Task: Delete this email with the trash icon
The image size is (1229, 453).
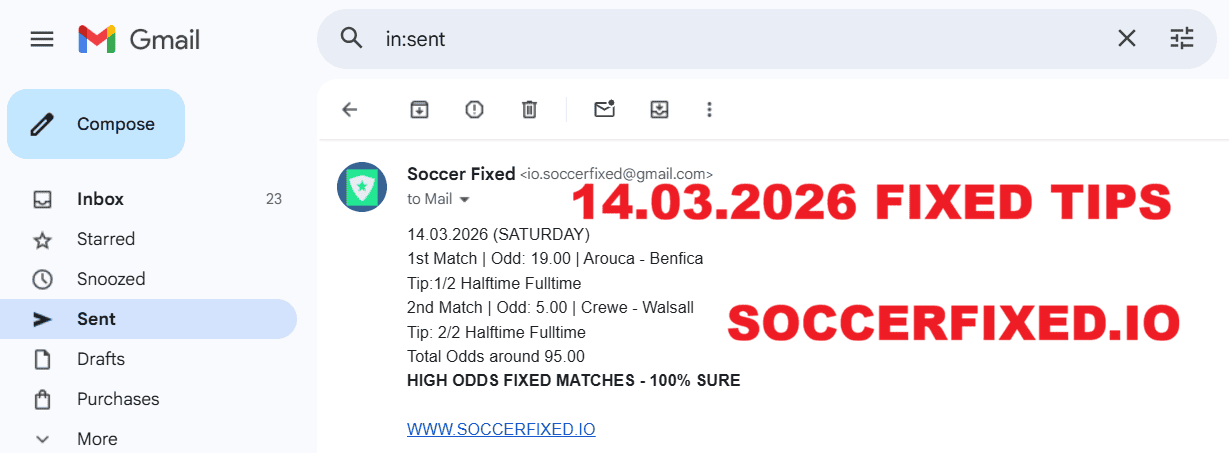Action: click(529, 110)
